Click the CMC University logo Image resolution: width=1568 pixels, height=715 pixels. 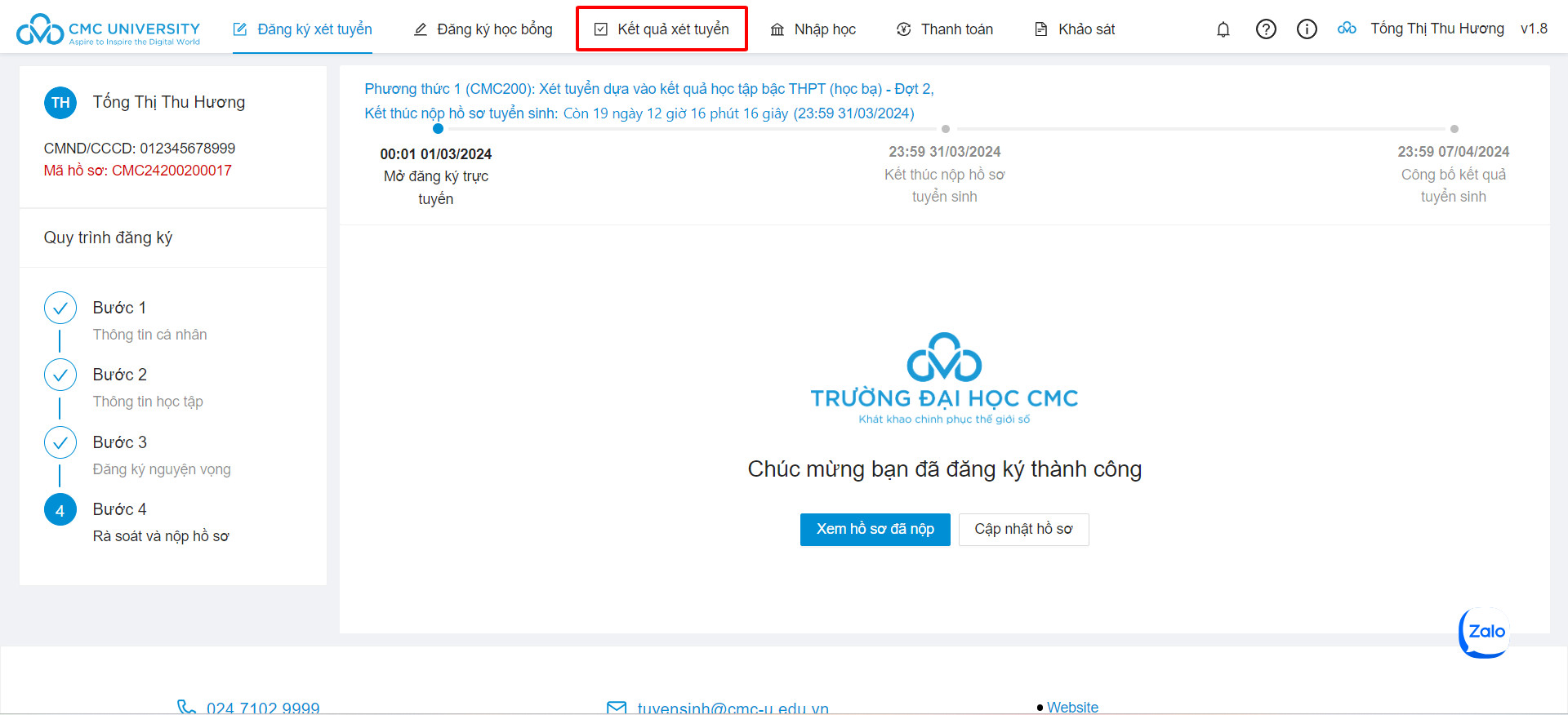point(109,29)
